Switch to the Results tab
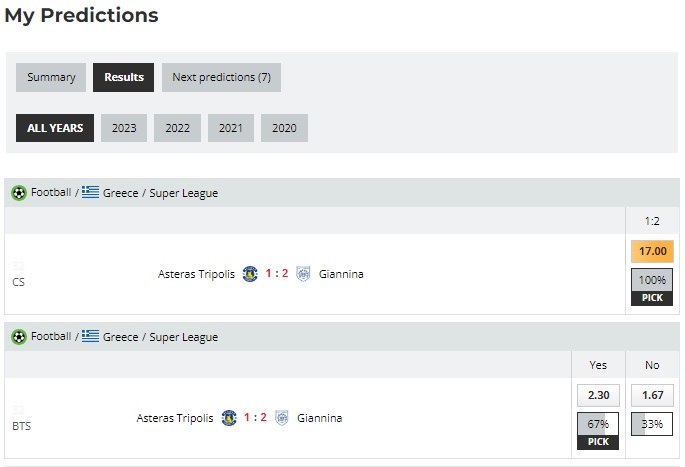 click(x=124, y=77)
